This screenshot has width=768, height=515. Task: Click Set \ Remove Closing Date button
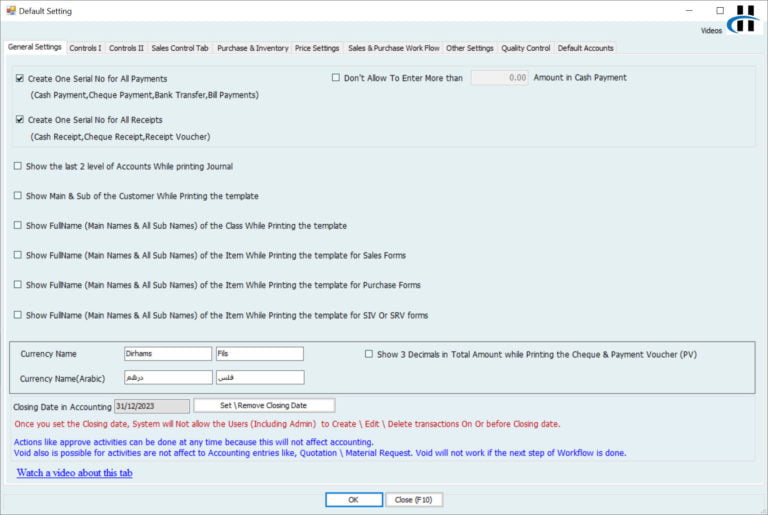point(264,406)
